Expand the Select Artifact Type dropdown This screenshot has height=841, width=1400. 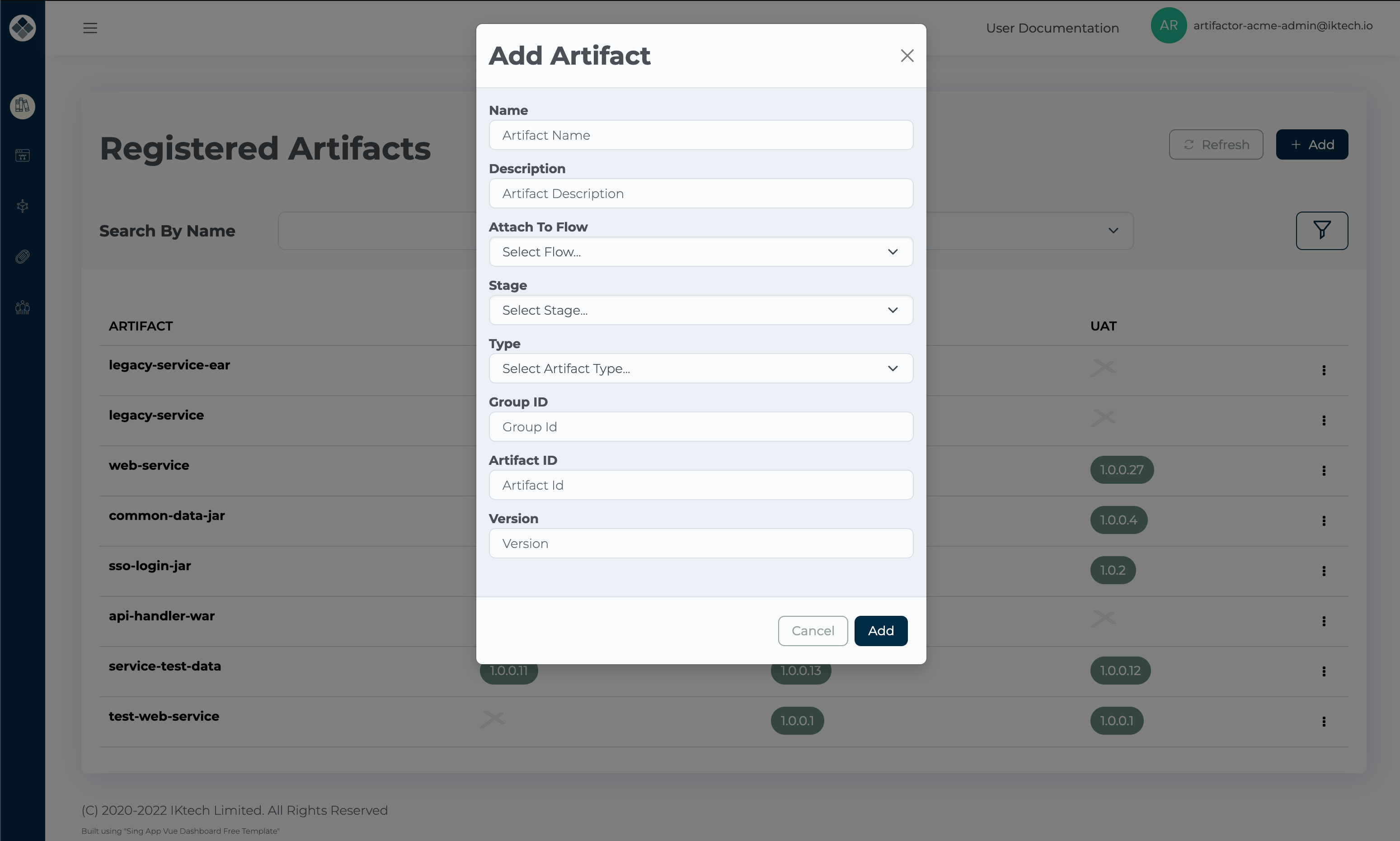[x=700, y=368]
